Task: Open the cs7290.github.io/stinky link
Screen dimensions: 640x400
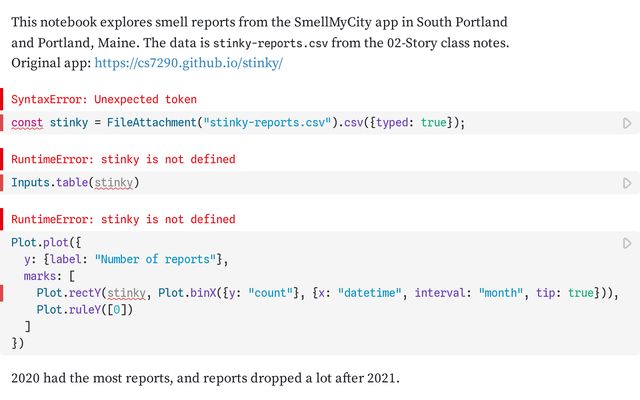Action: click(189, 63)
